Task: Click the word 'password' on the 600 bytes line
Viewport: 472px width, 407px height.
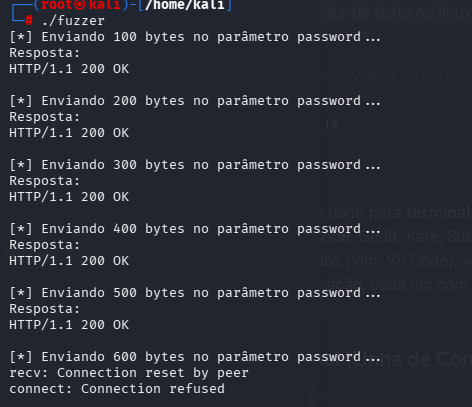Action: tap(329, 357)
